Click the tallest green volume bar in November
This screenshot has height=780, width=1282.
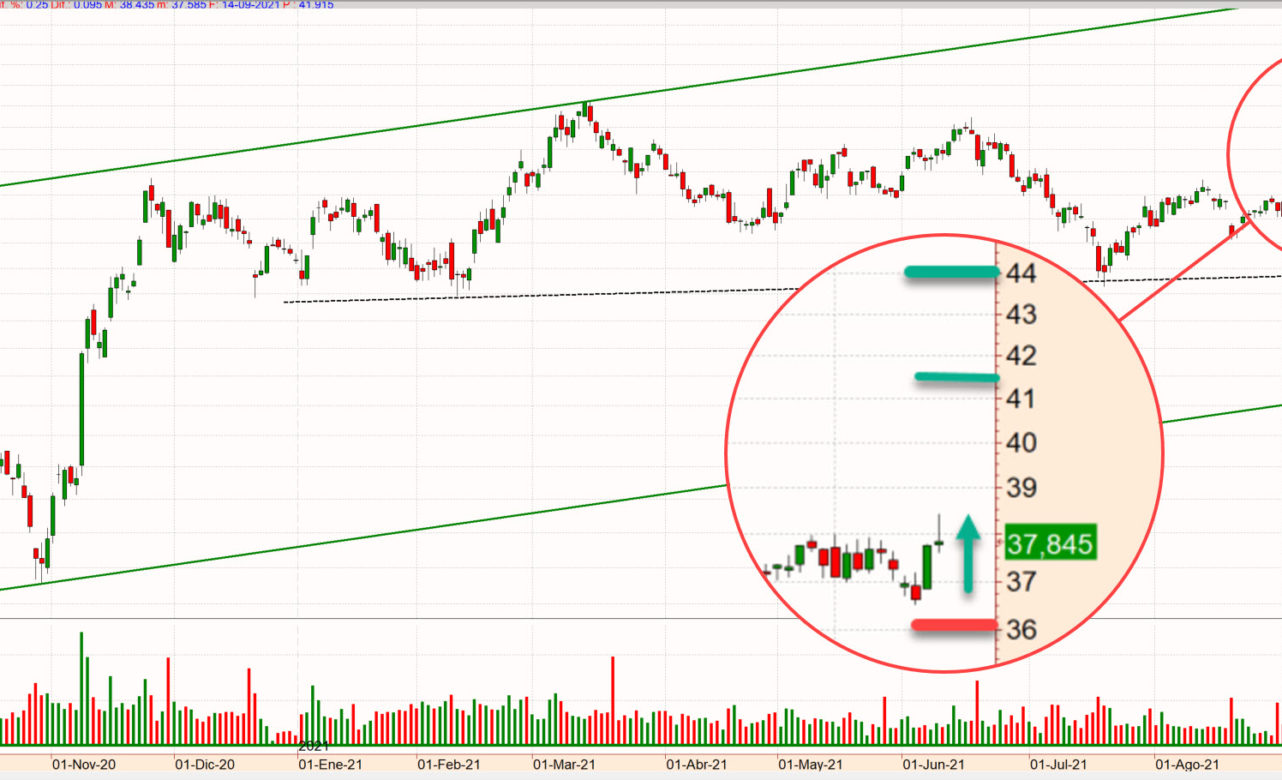pos(81,688)
